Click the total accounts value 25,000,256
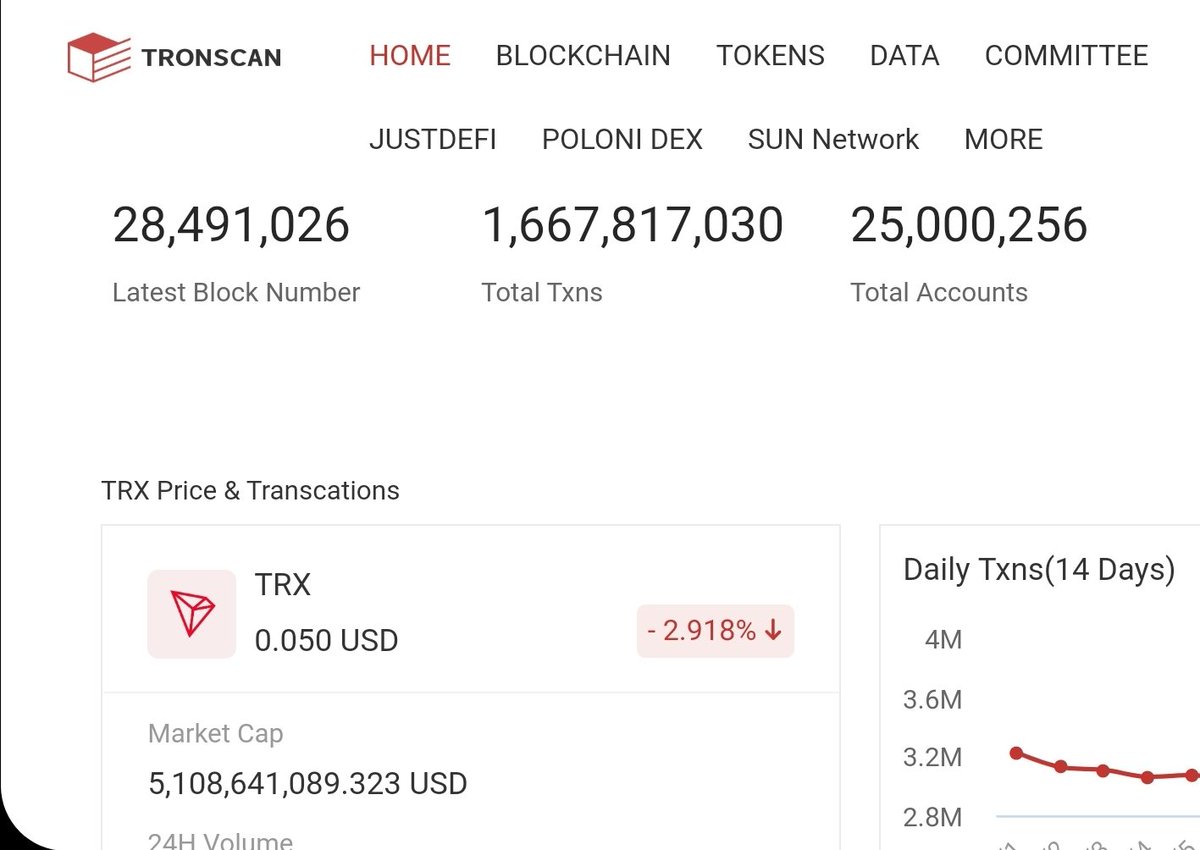 tap(969, 225)
